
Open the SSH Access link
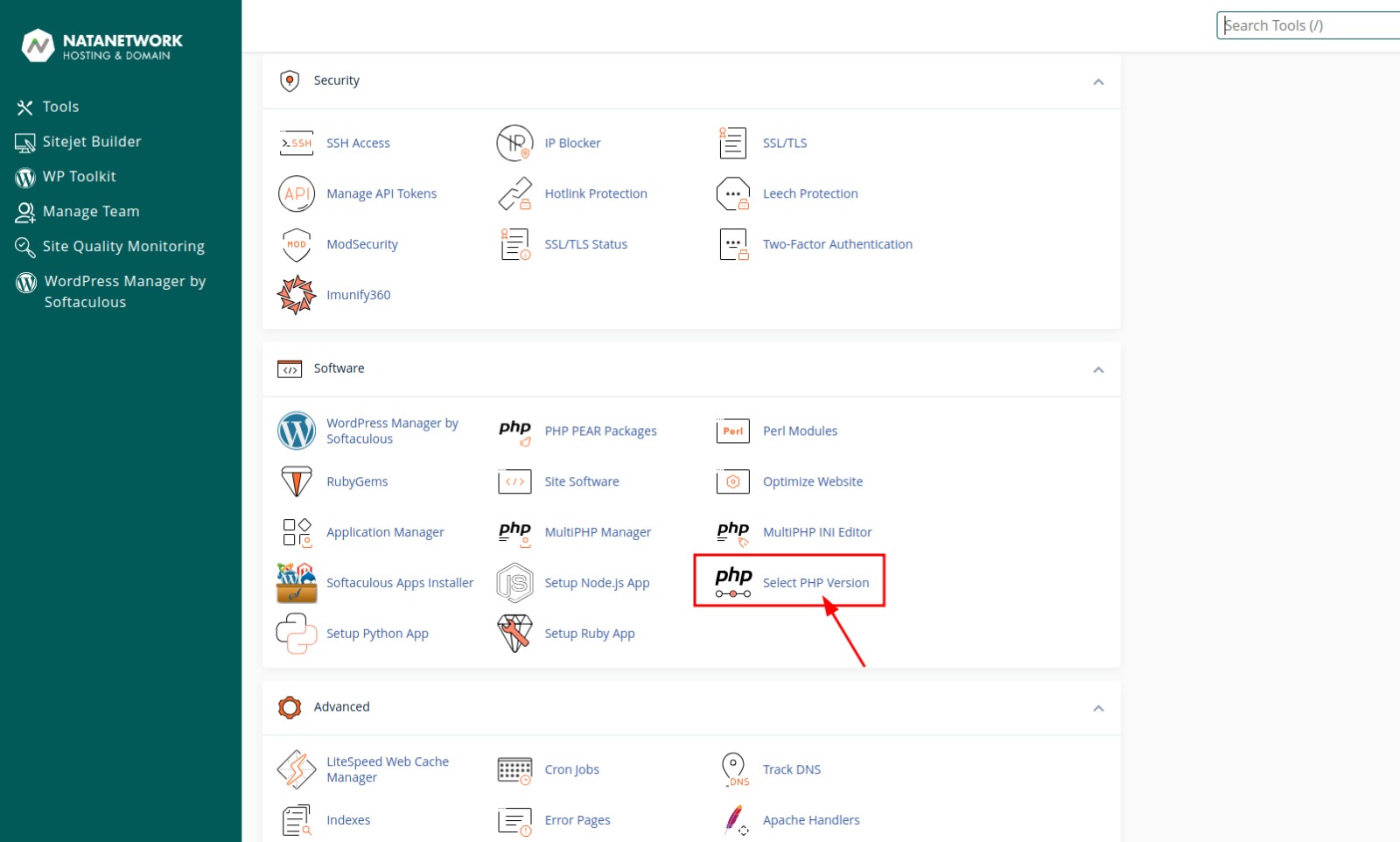pos(358,143)
